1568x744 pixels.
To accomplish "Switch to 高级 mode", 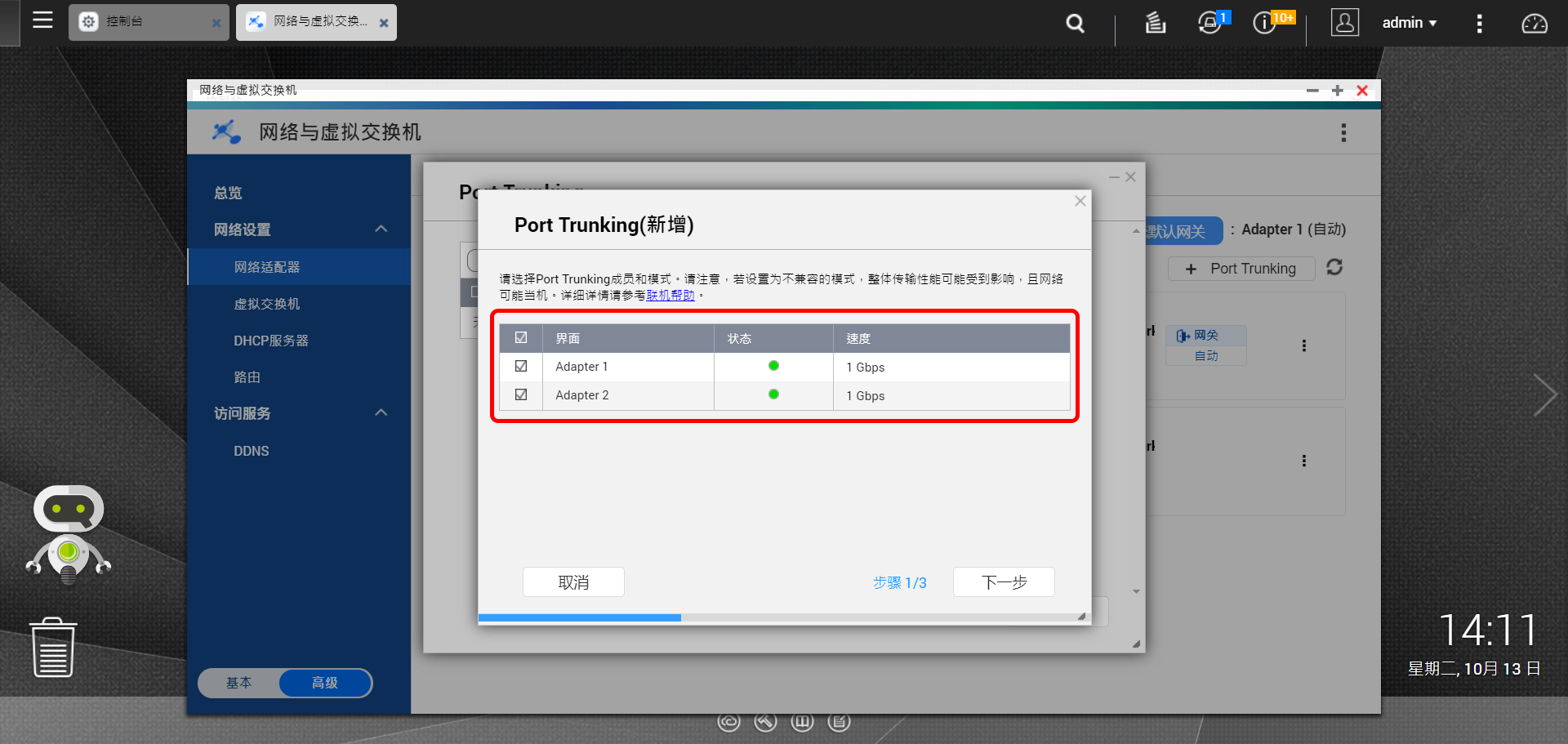I will point(325,683).
